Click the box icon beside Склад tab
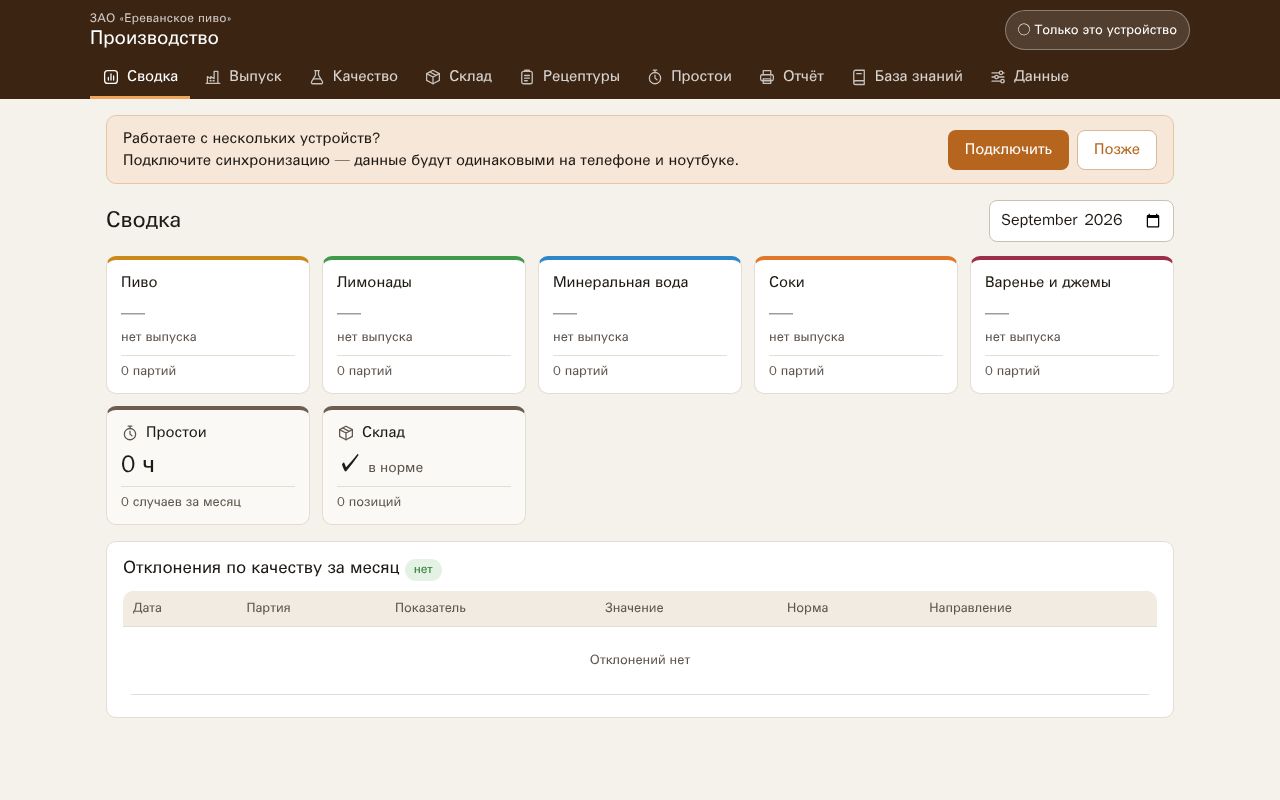 433,77
